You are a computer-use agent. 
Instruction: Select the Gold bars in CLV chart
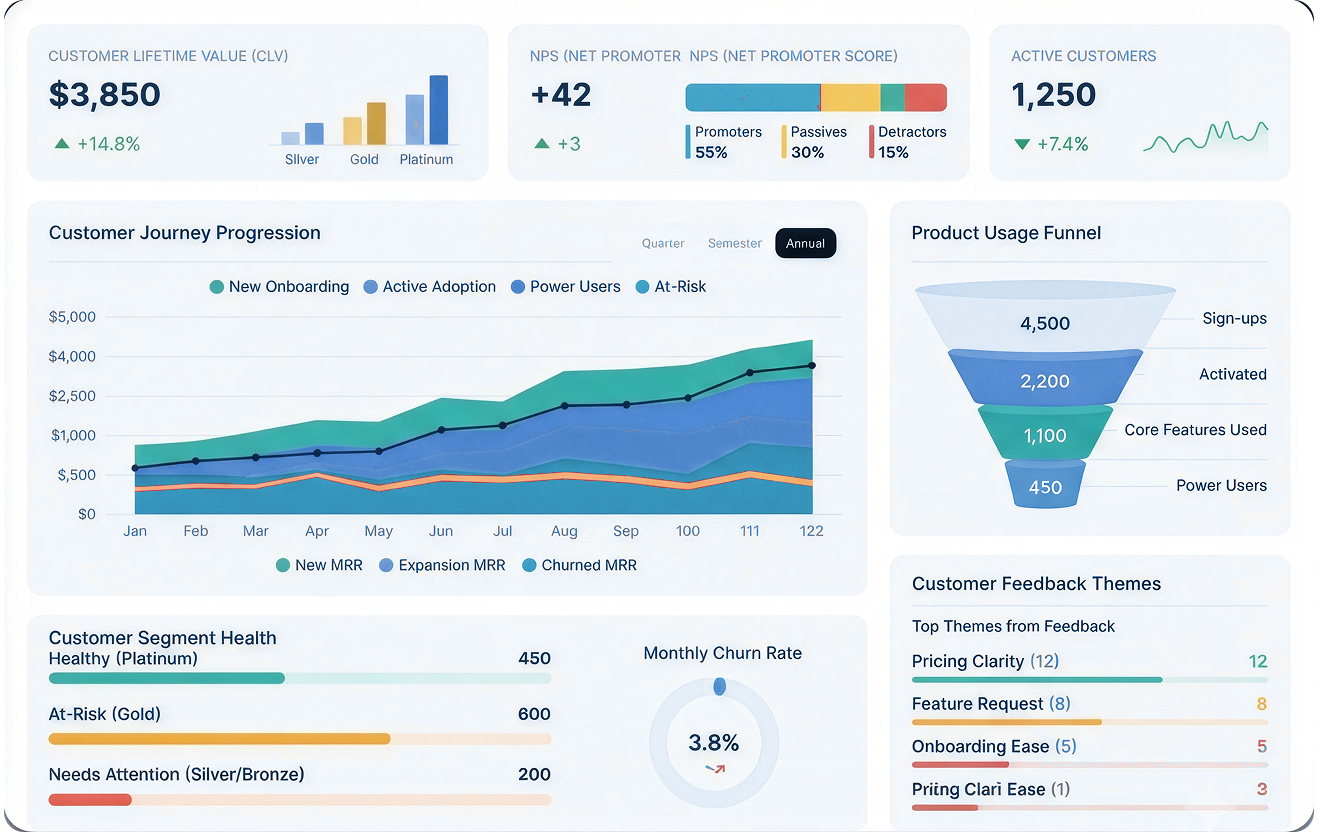coord(364,124)
